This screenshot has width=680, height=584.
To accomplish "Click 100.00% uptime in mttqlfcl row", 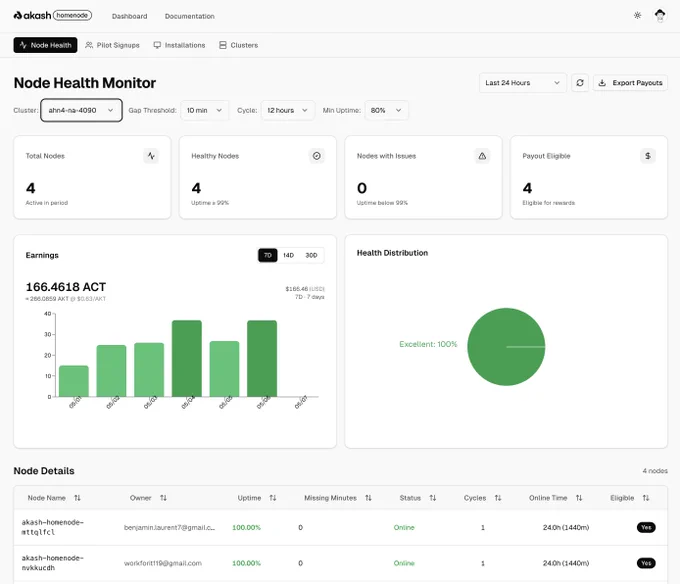I will point(246,528).
